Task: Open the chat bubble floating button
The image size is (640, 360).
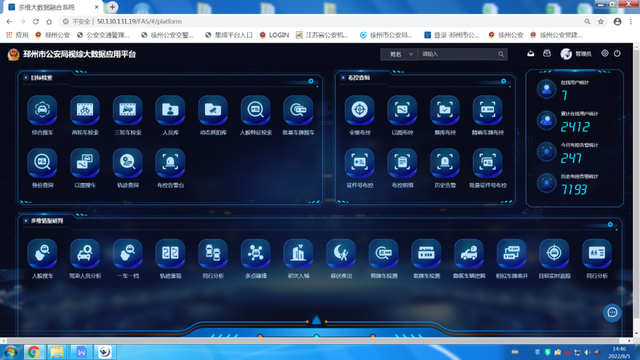Action: click(x=612, y=313)
